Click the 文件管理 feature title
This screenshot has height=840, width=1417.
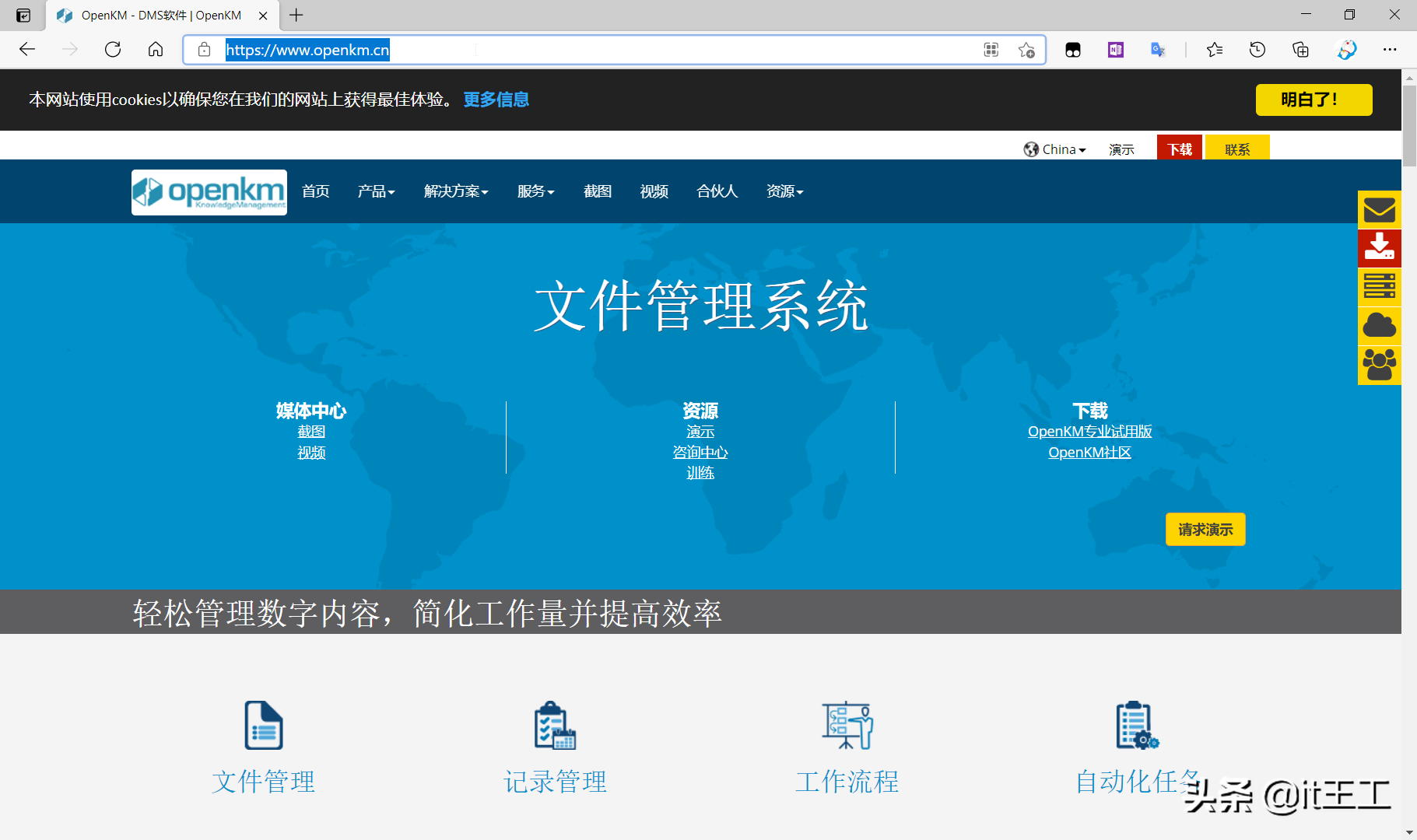pos(264,782)
